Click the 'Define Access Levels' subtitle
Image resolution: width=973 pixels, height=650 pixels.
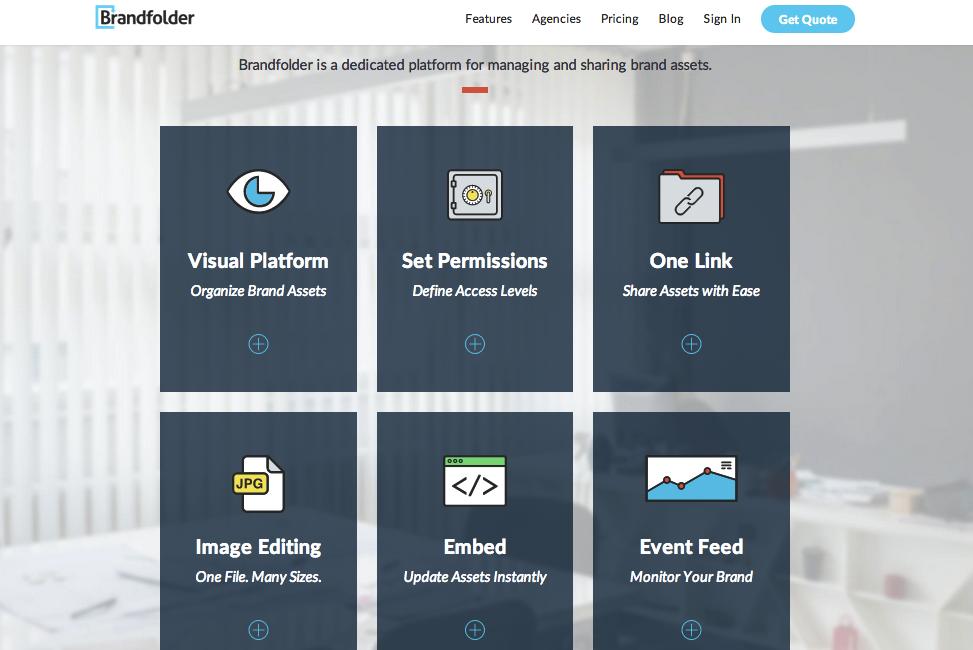tap(475, 291)
